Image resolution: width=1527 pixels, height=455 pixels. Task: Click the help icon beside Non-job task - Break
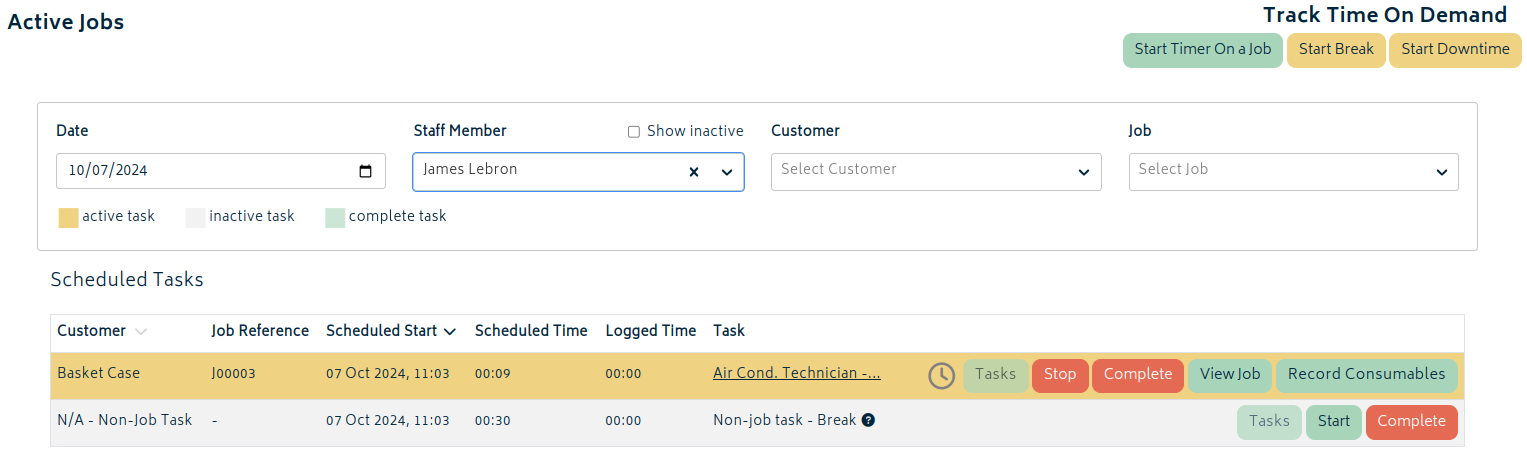[x=868, y=421]
